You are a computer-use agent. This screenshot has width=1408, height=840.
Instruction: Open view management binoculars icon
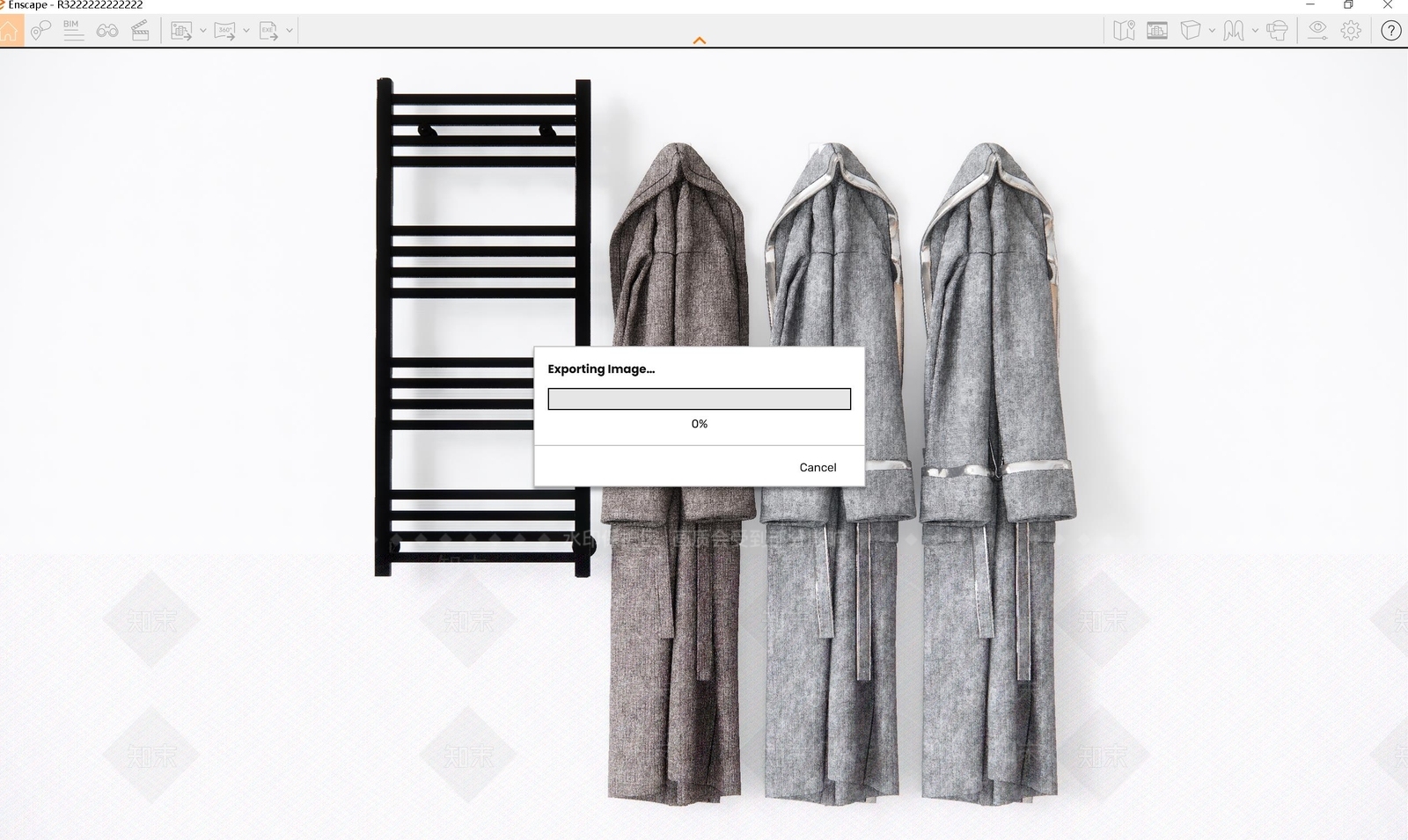[107, 31]
